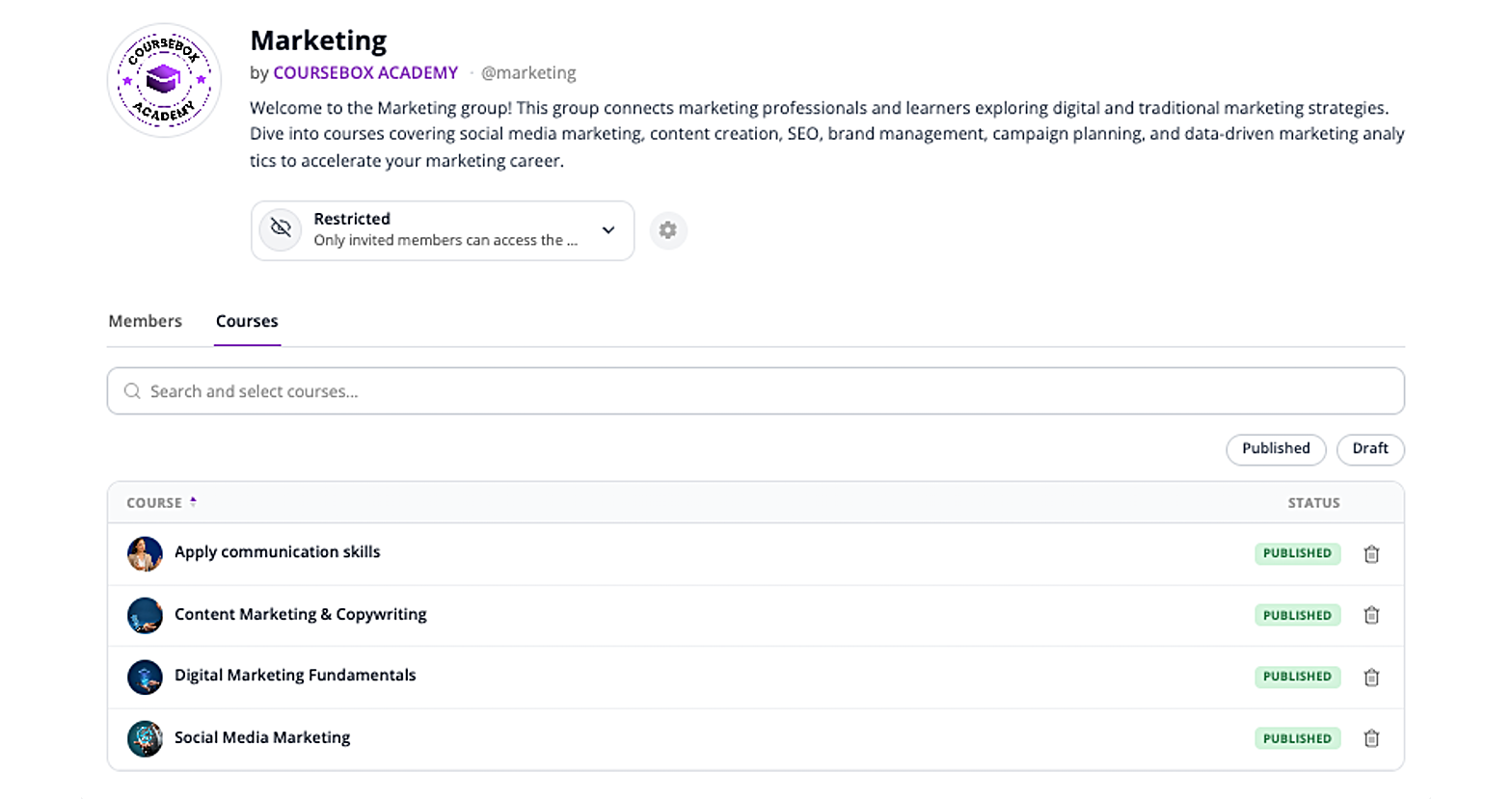
Task: Delete Social Media Marketing using trash icon
Action: click(x=1371, y=738)
